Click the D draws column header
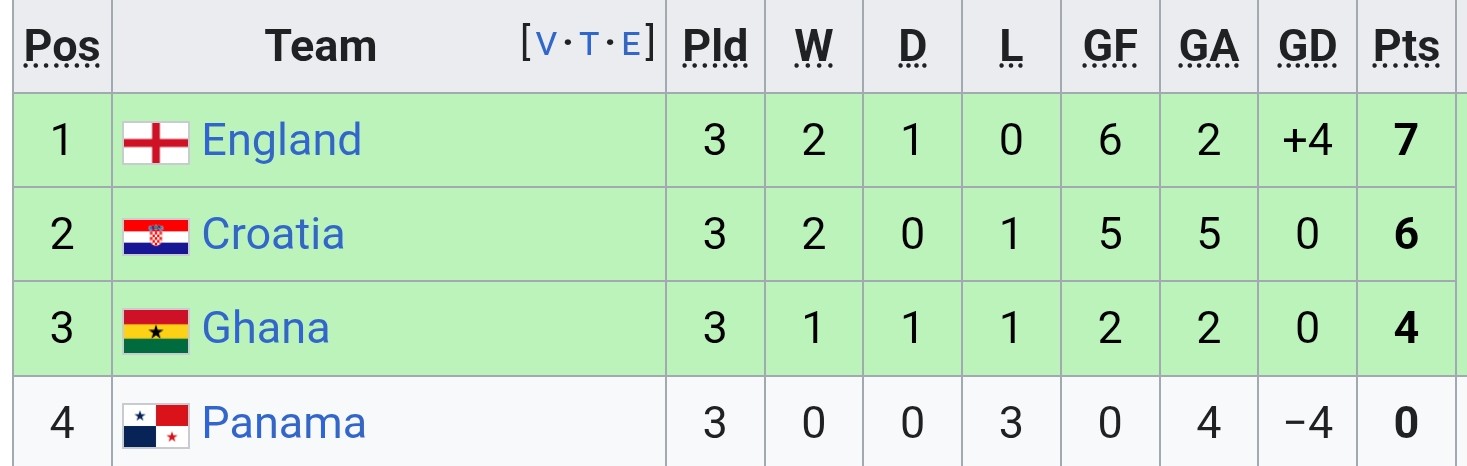This screenshot has width=1467, height=466. [912, 47]
